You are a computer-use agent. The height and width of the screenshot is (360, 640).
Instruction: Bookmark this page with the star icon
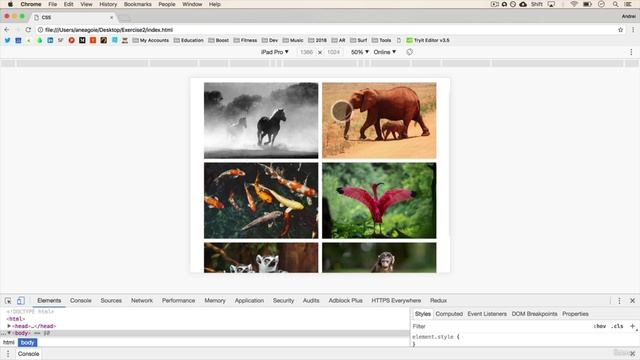pos(620,30)
